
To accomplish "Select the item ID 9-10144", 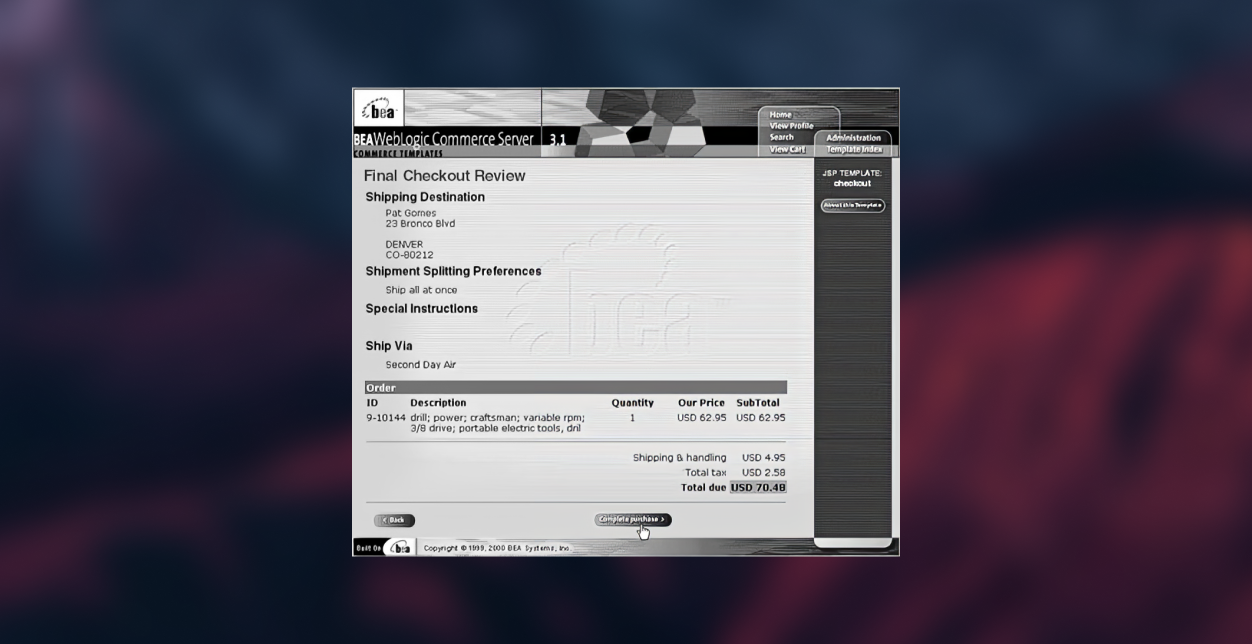I will (x=385, y=418).
